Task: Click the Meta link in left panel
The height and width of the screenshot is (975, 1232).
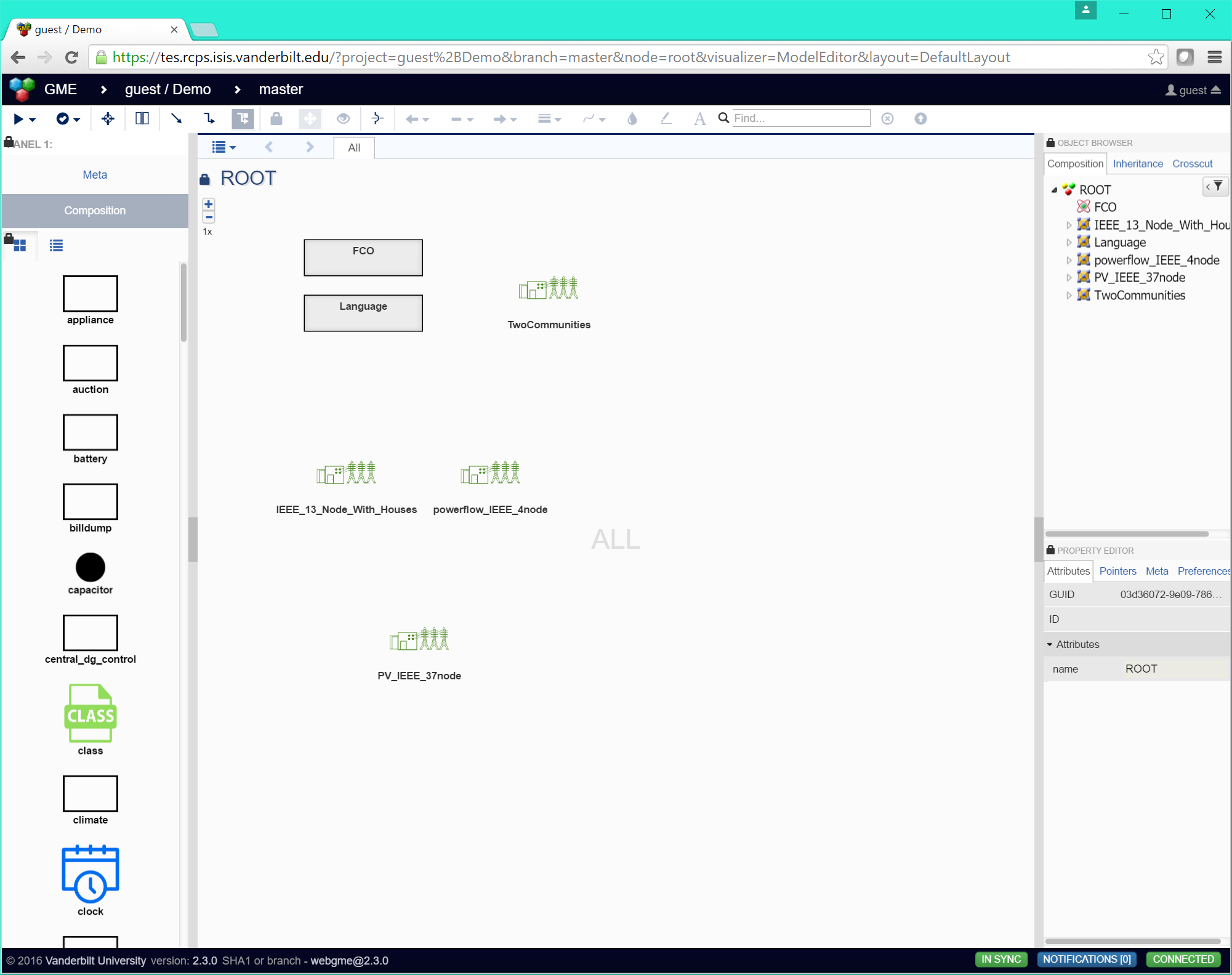Action: (x=95, y=175)
